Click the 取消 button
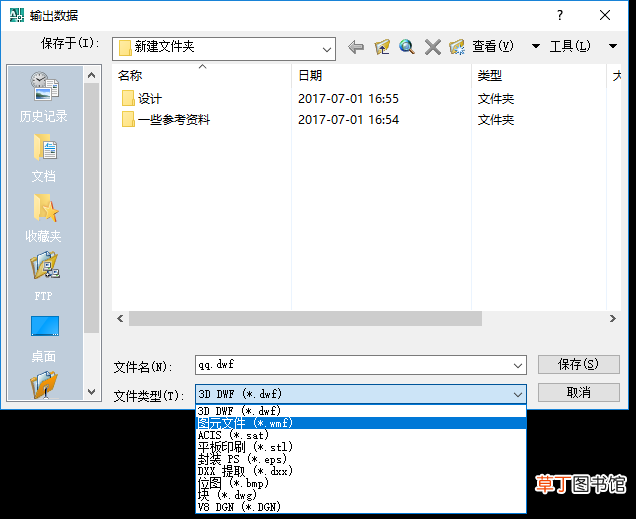This screenshot has height=519, width=636. click(x=579, y=392)
